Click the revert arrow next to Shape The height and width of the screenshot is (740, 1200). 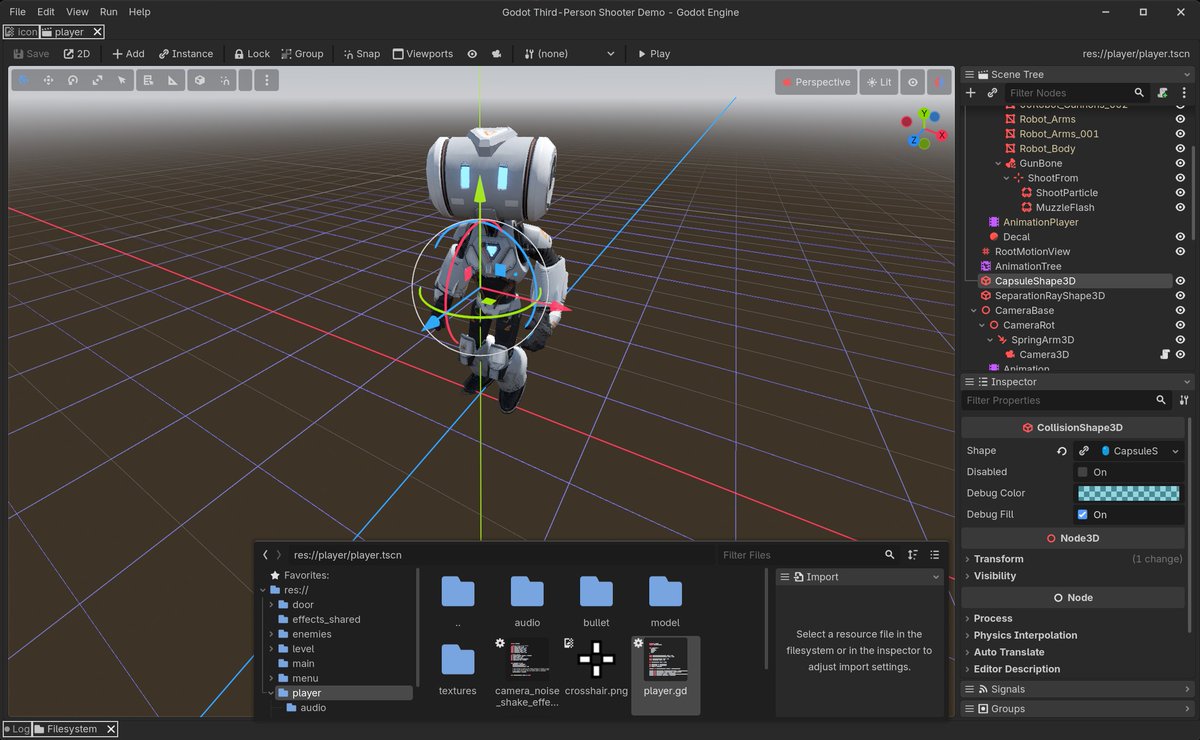pos(1062,451)
